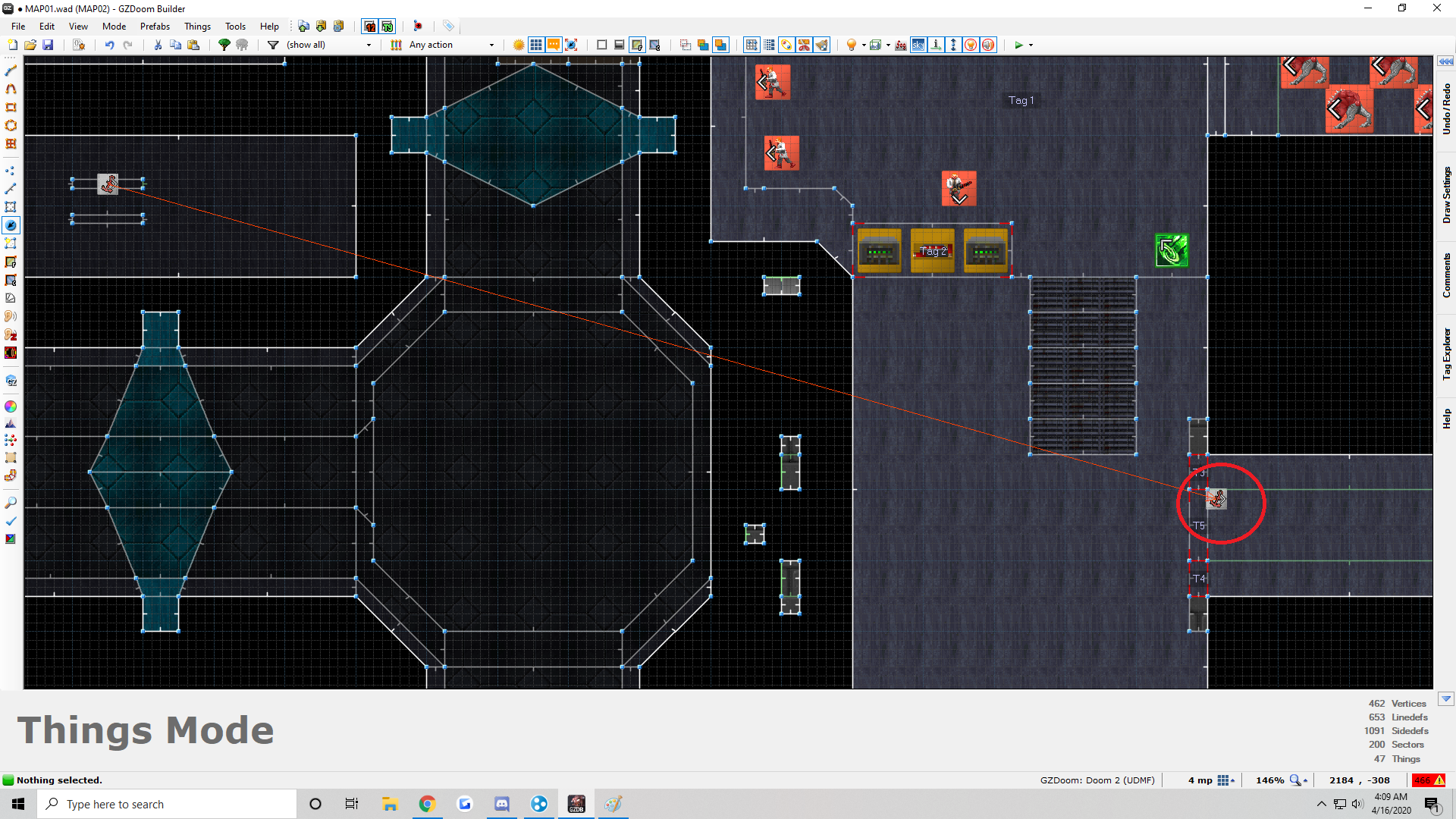Select Draw Lines tool
The height and width of the screenshot is (819, 1456).
(x=11, y=71)
